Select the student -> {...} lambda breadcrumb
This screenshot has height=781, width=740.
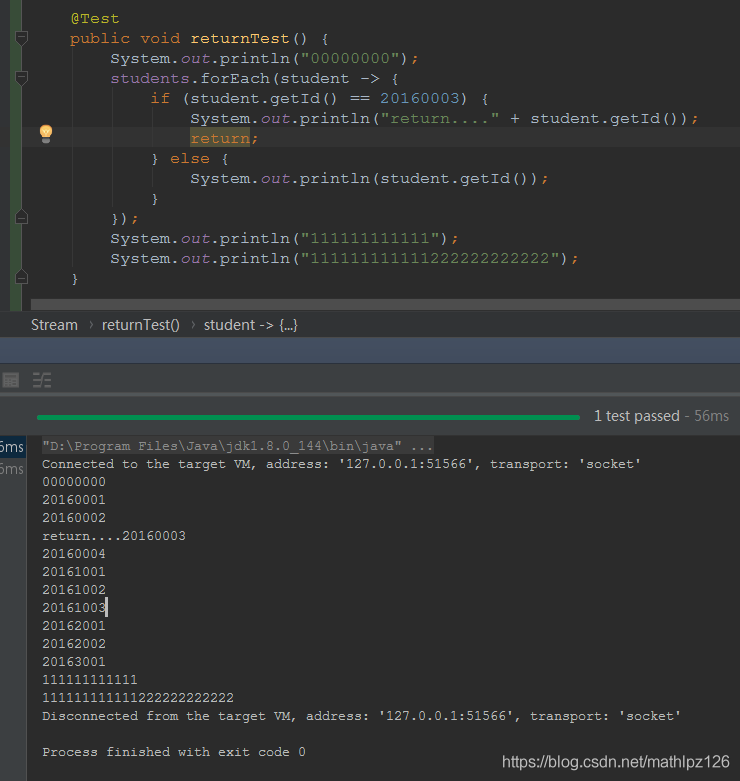tap(250, 325)
